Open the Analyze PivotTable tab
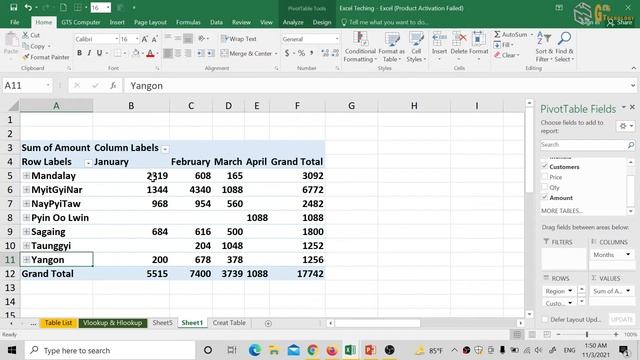This screenshot has width=640, height=360. click(293, 22)
